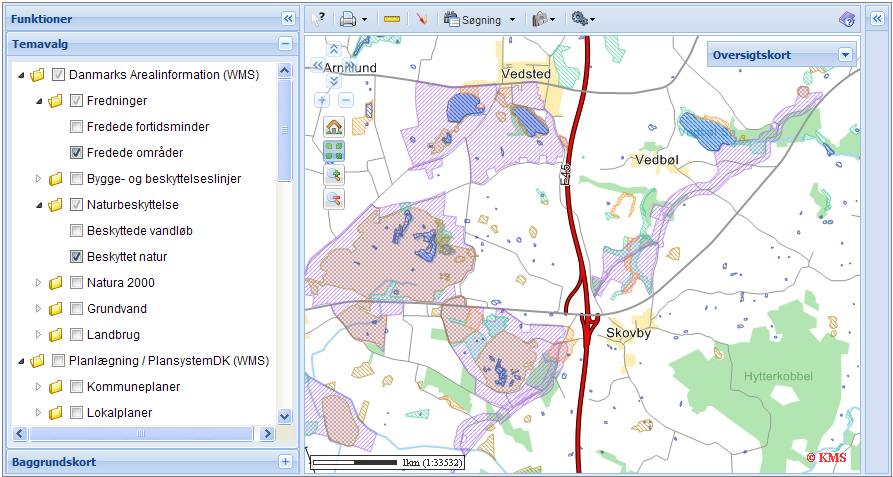Toggle Naturbeskyttelse checkbox
Viewport: 893px width, 477px height.
coord(76,204)
